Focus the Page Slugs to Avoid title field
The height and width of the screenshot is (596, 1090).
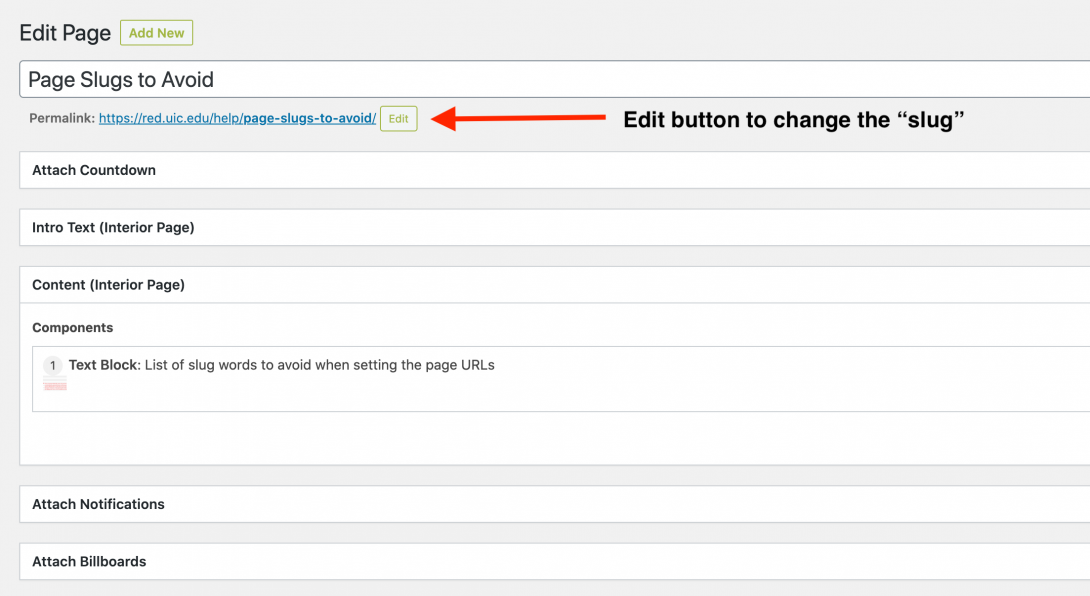[x=550, y=80]
